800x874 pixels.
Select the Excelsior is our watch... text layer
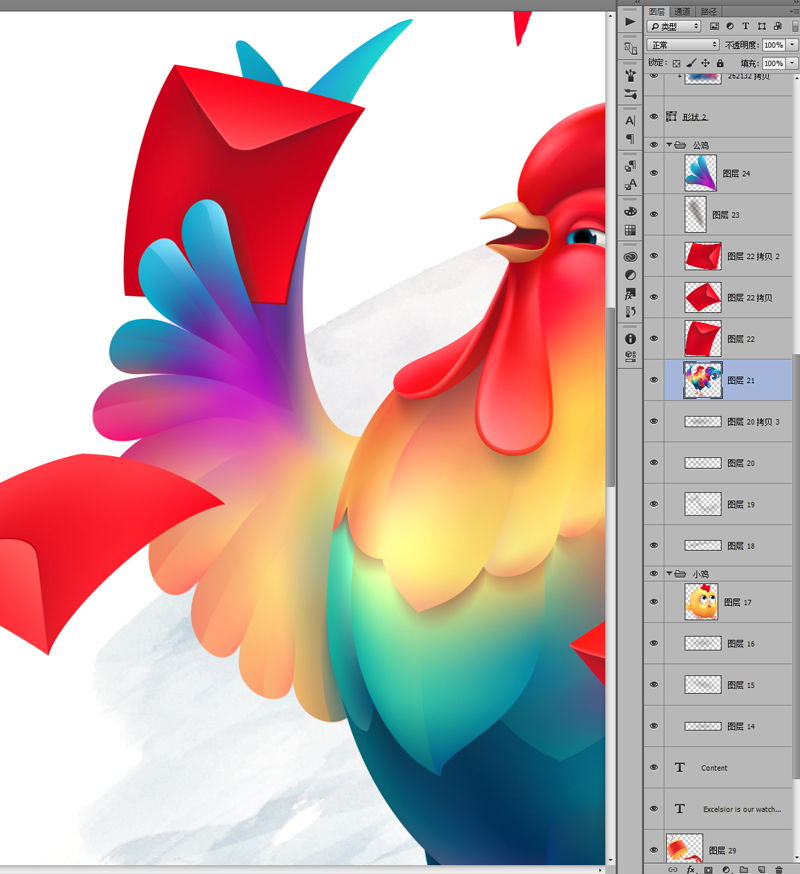pos(728,809)
